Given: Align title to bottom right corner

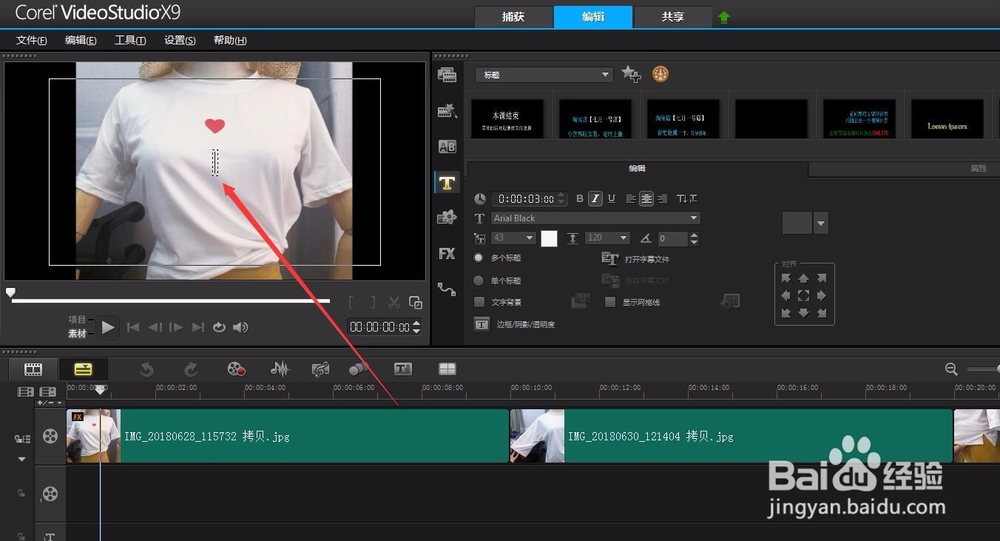Looking at the screenshot, I should 821,313.
